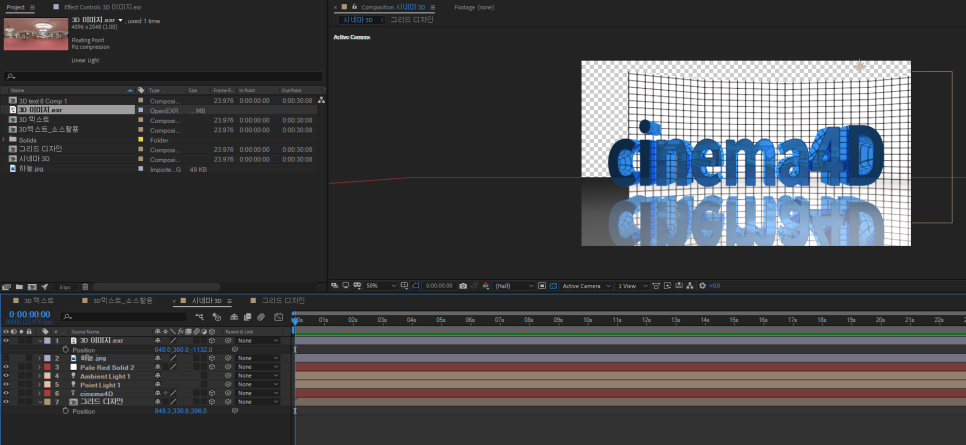Create a new folder in the Project panel
Image resolution: width=966 pixels, height=445 pixels.
tap(20, 287)
